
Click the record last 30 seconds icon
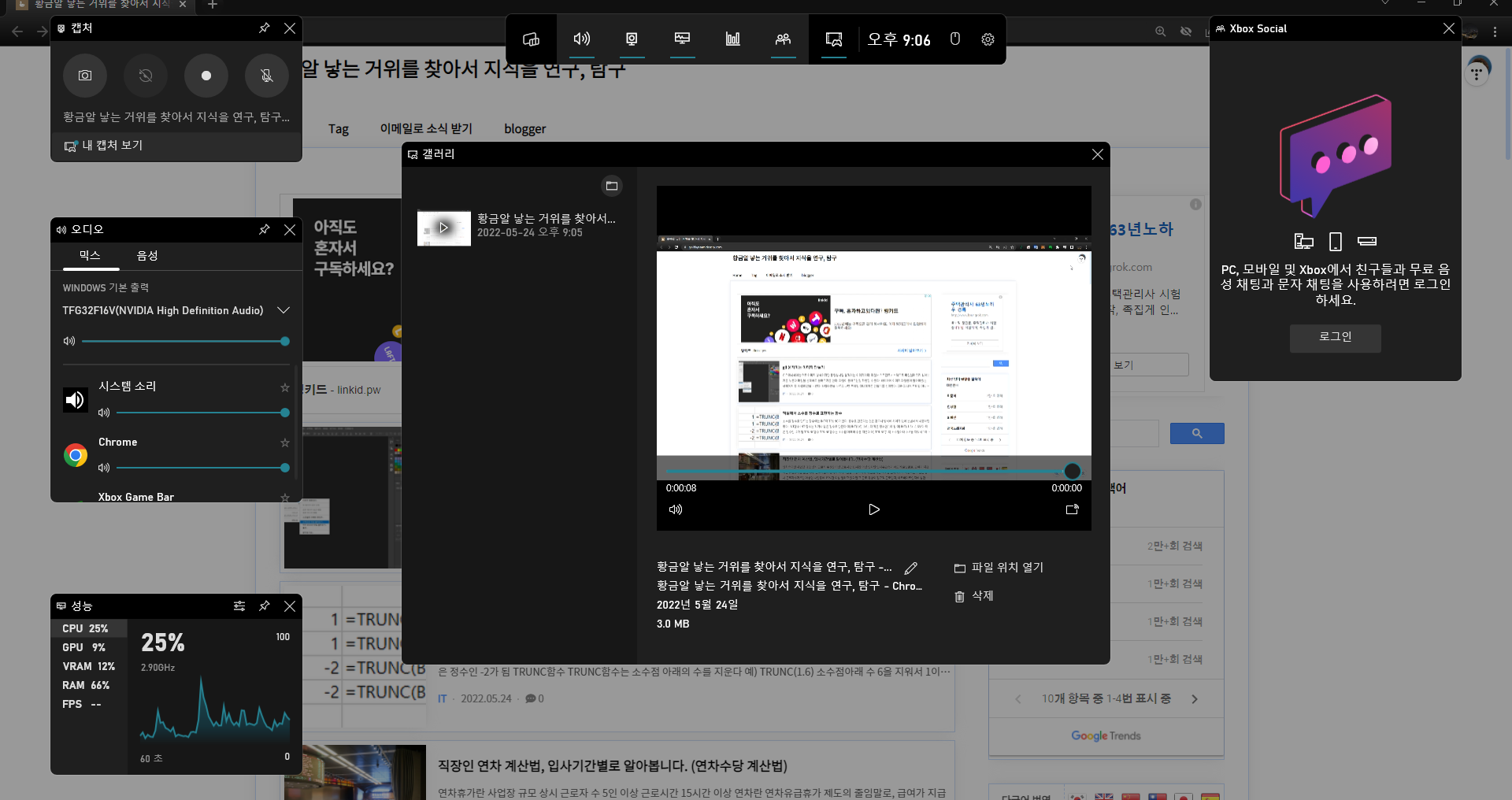point(146,76)
